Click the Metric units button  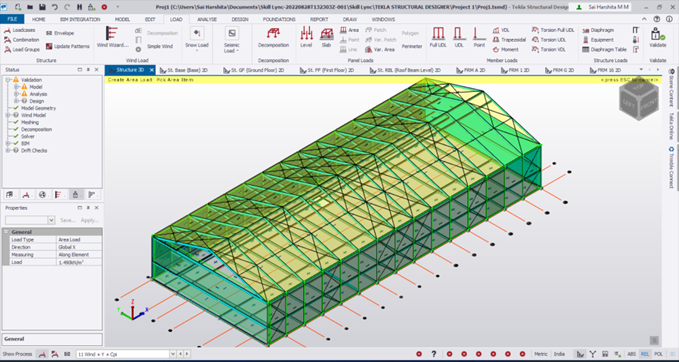coord(540,354)
